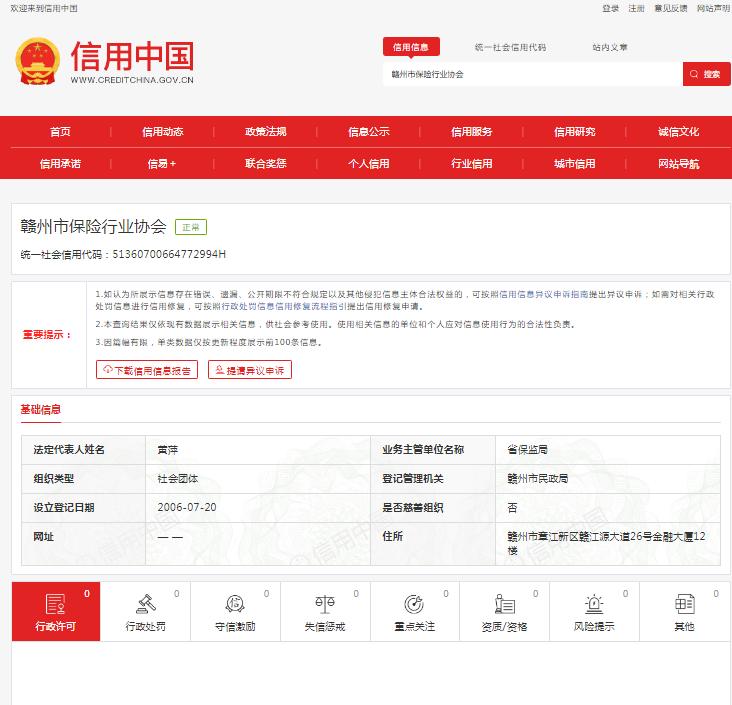Click the 2006-07-20 registration date value
This screenshot has height=705, width=732.
pos(187,507)
